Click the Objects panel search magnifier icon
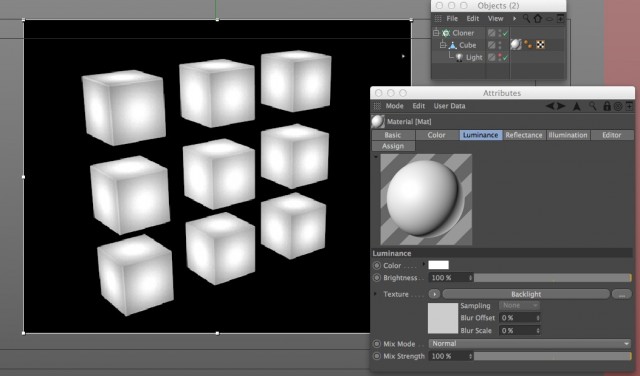This screenshot has width=640, height=376. click(x=527, y=18)
